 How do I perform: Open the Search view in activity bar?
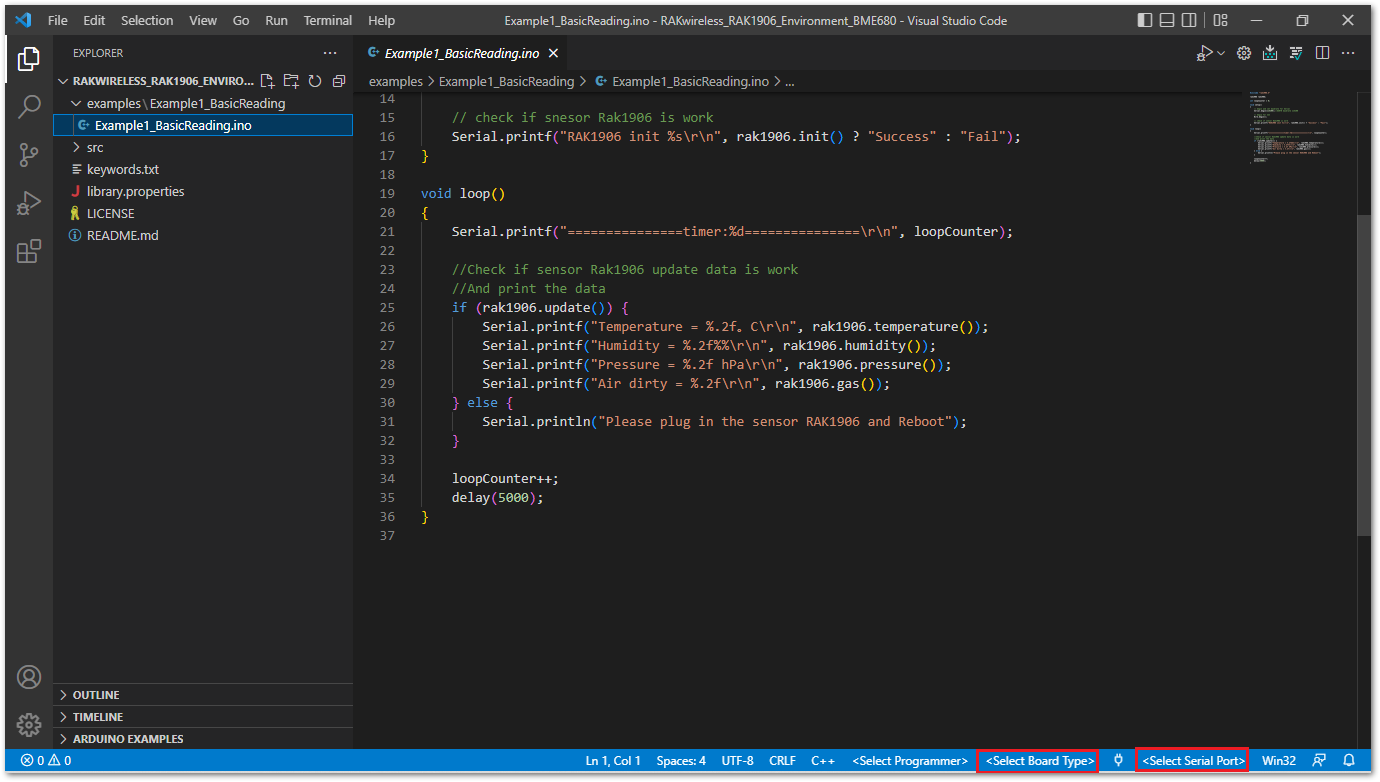point(29,106)
